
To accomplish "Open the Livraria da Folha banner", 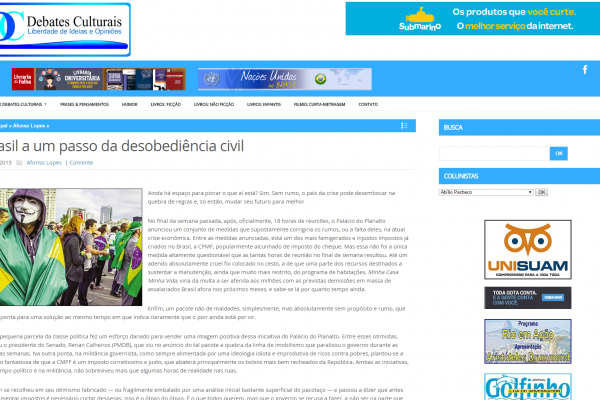I will tap(23, 78).
